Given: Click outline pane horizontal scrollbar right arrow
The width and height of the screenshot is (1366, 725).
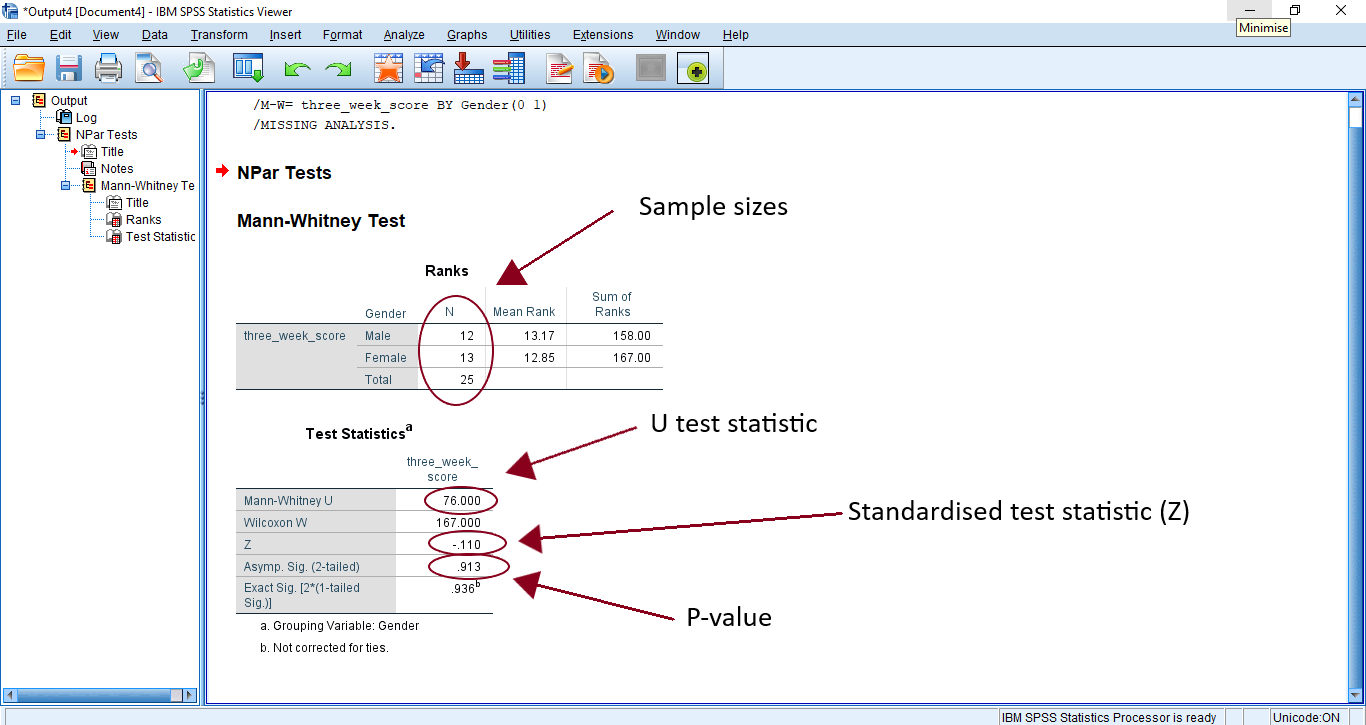Looking at the screenshot, I should pyautogui.click(x=190, y=695).
